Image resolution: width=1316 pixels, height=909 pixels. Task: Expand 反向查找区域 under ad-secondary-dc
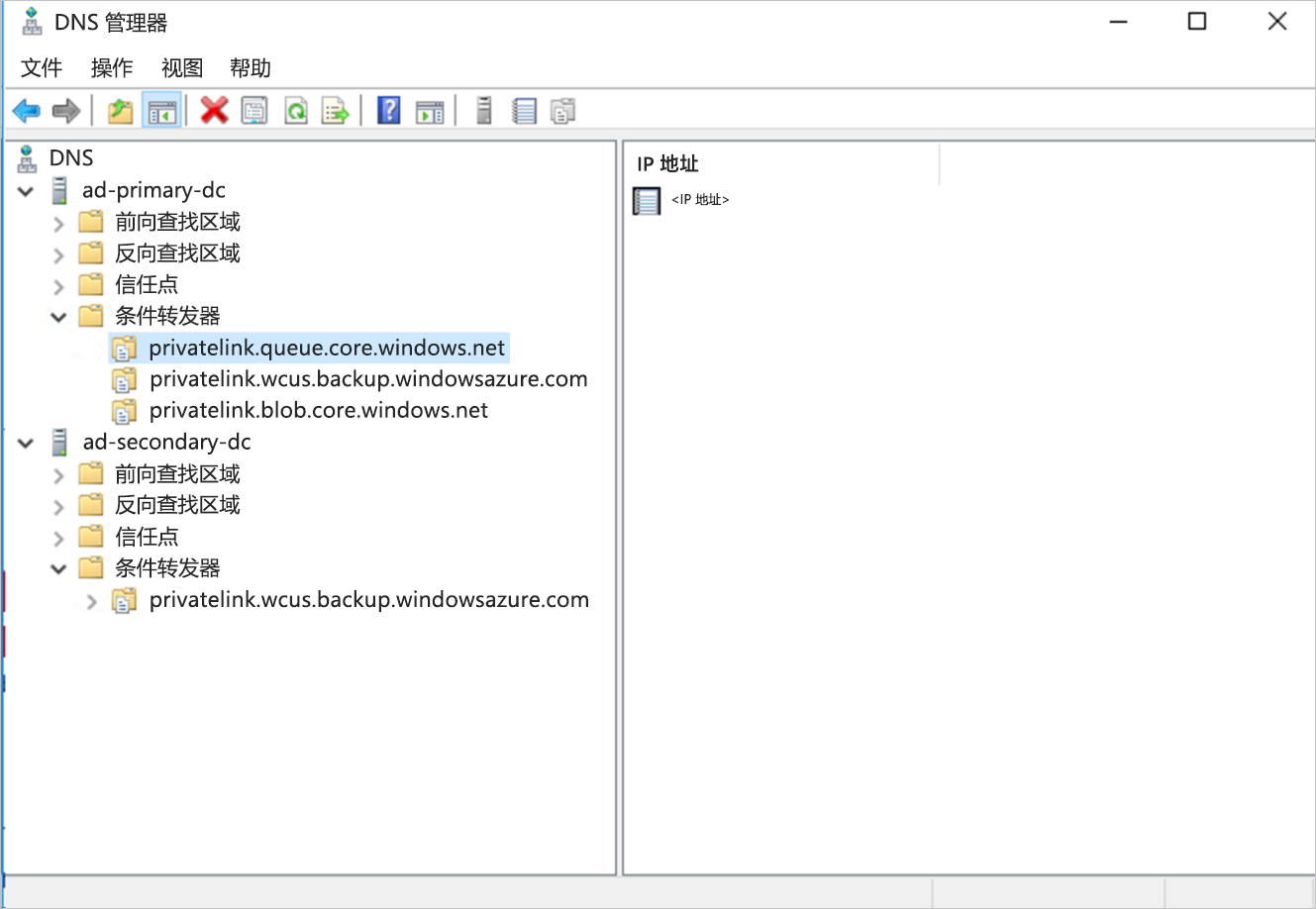pos(58,507)
